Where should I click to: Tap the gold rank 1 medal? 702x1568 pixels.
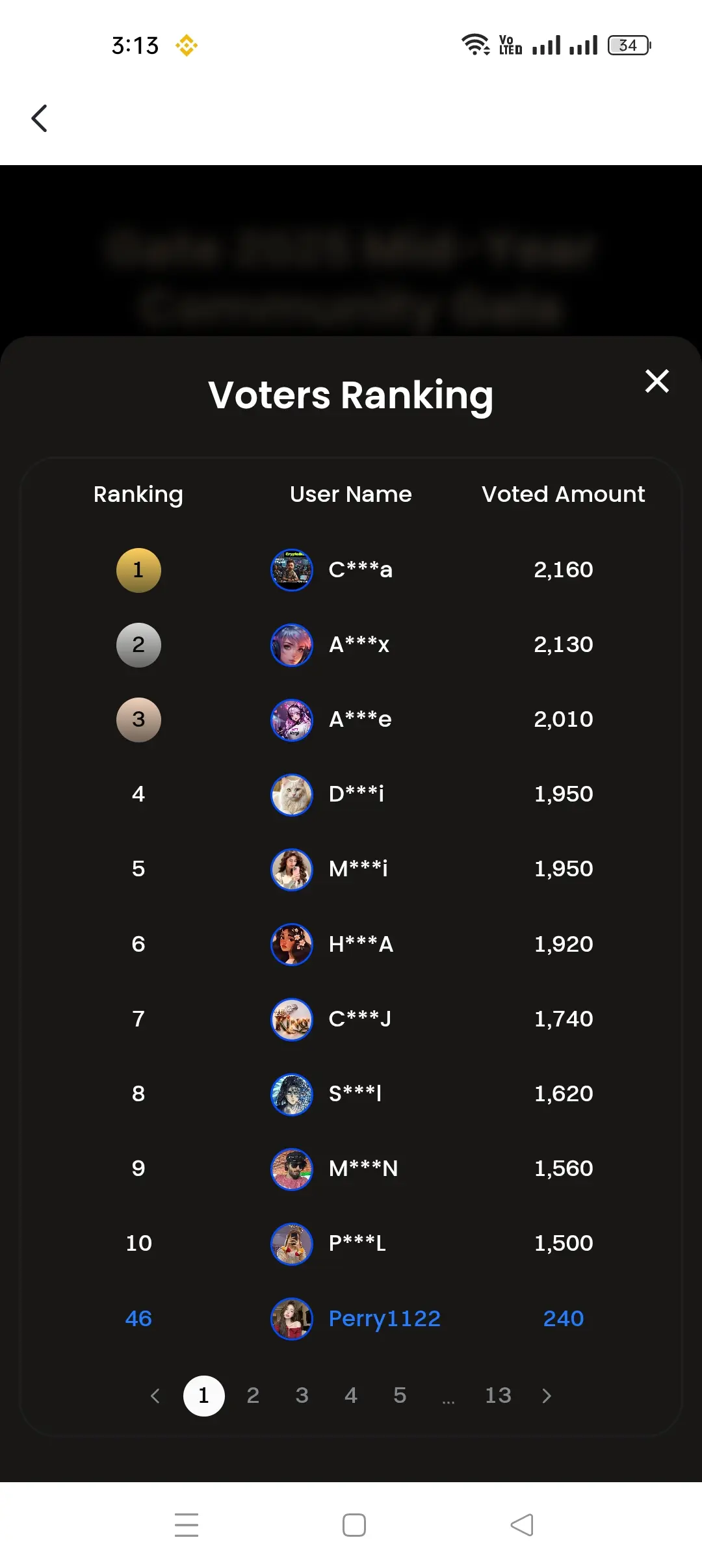tap(138, 570)
